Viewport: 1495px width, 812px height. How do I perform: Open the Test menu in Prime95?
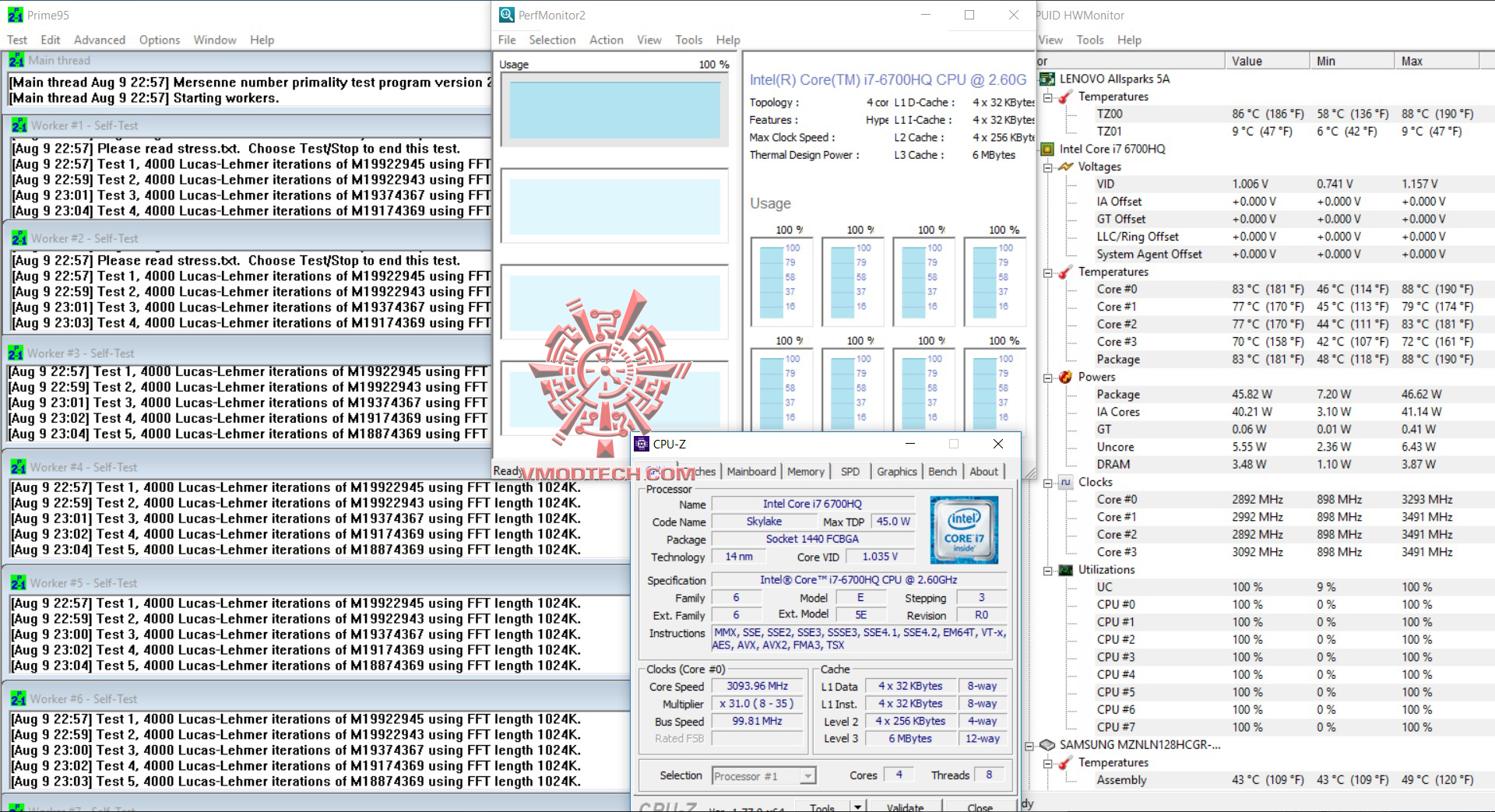click(x=17, y=40)
